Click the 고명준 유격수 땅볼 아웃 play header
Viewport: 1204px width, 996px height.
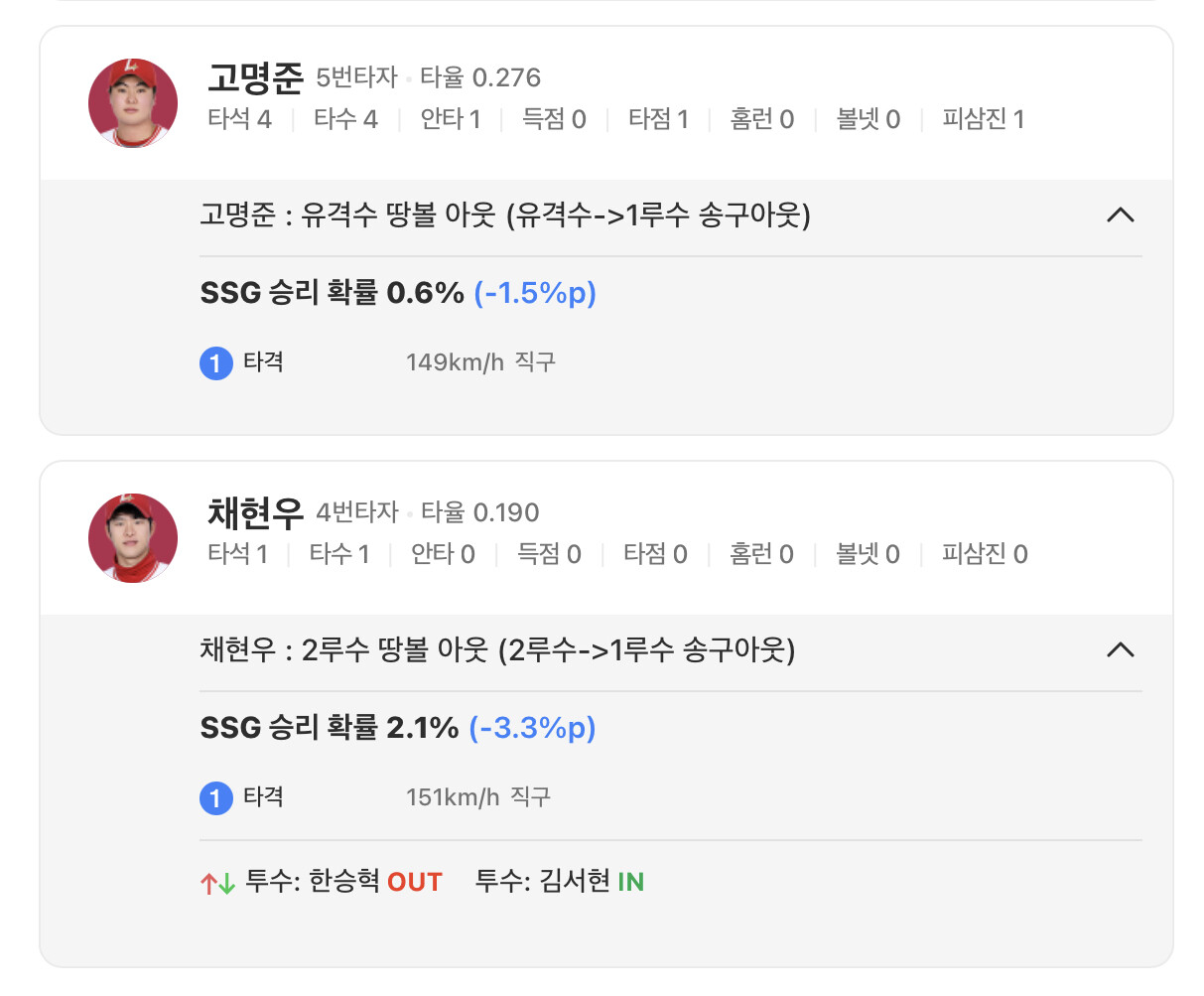coord(504,214)
